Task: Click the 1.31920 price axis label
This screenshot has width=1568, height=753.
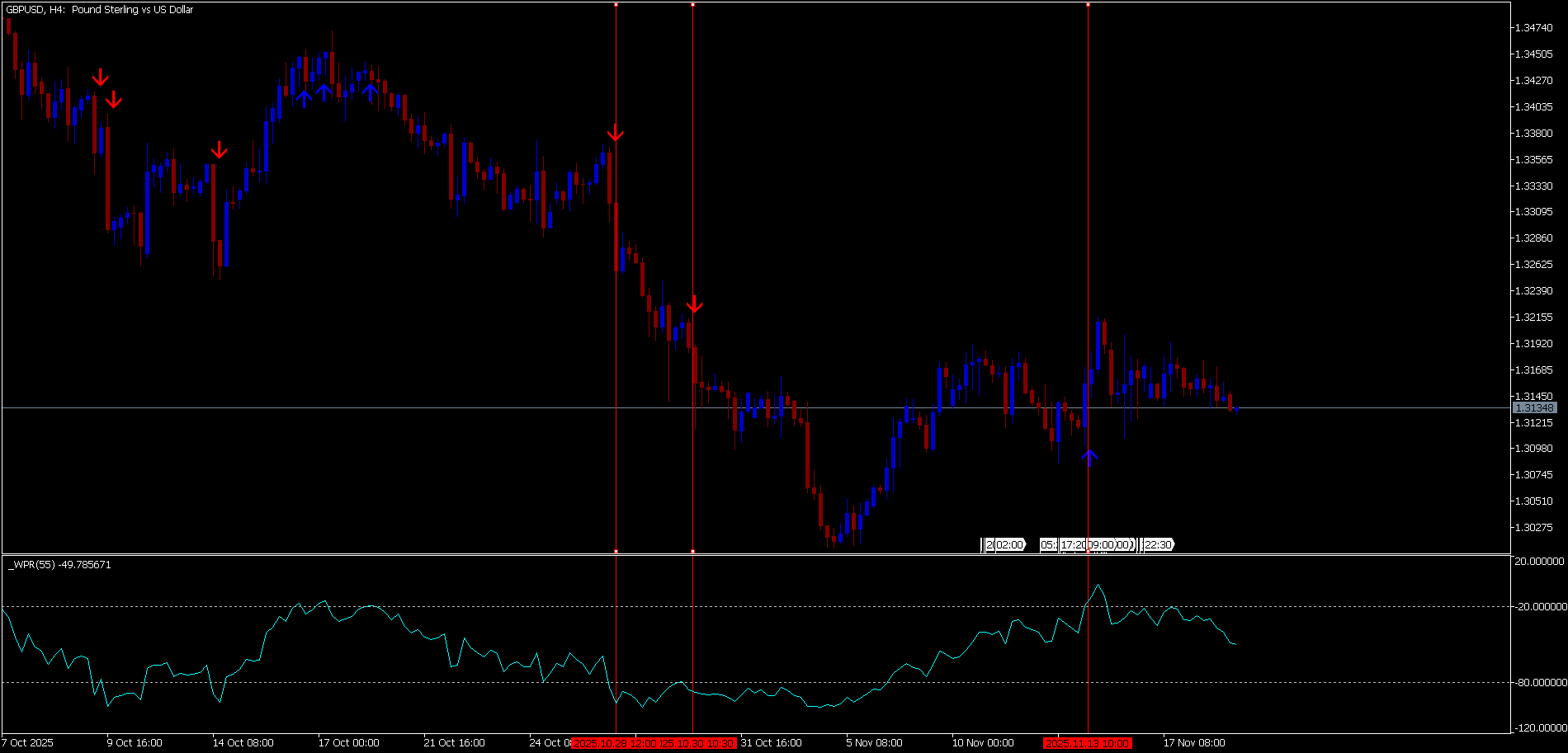Action: (1534, 344)
